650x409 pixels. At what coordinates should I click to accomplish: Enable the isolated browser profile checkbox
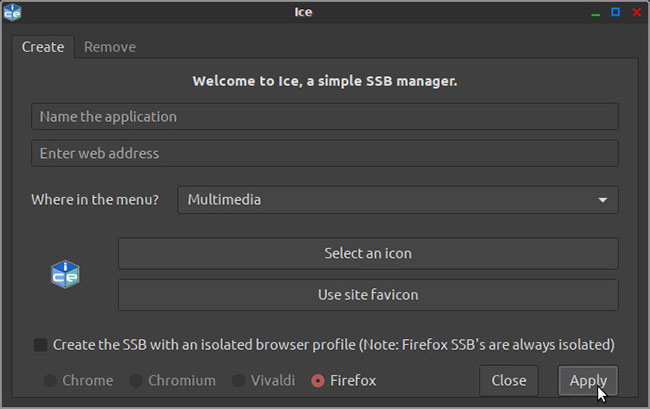pos(41,345)
